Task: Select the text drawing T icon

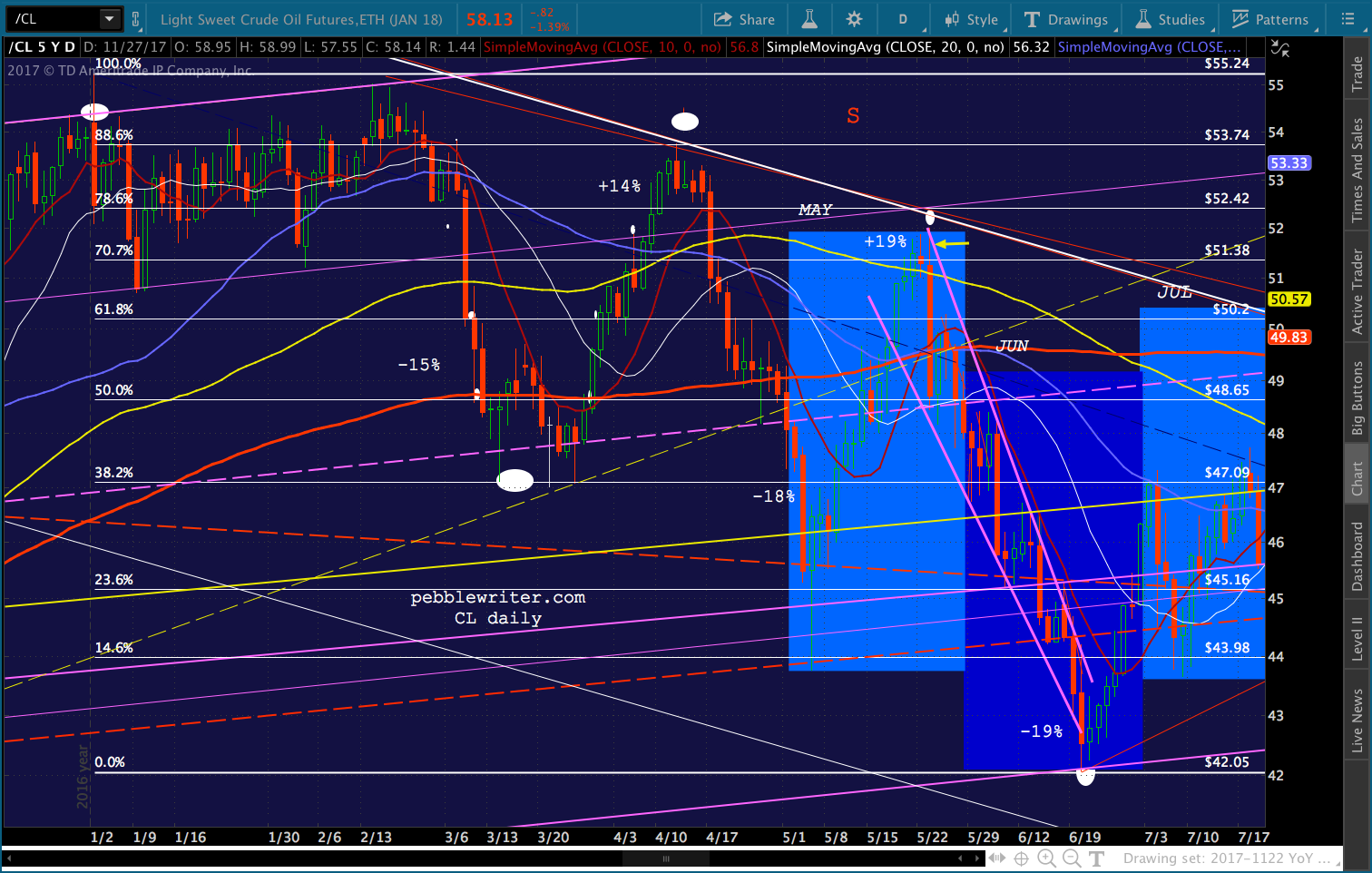Action: click(x=1096, y=858)
